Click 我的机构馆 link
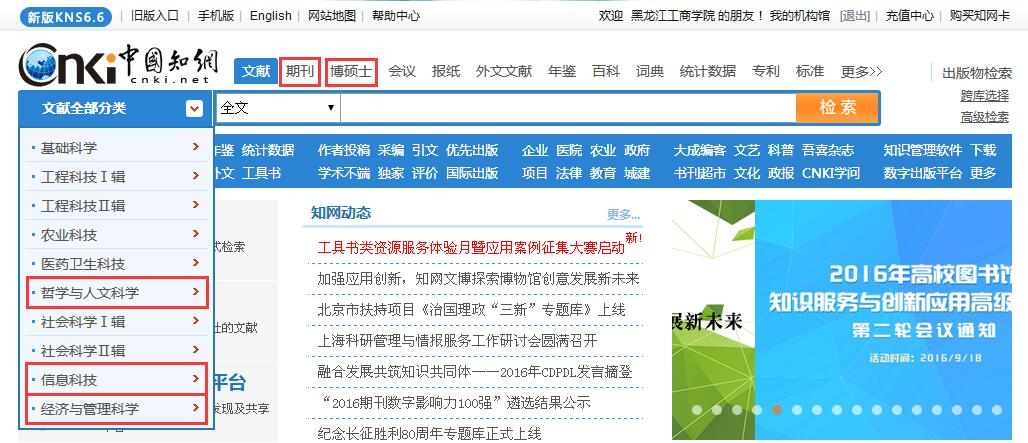Screen dimensions: 1028x443 [x=800, y=16]
